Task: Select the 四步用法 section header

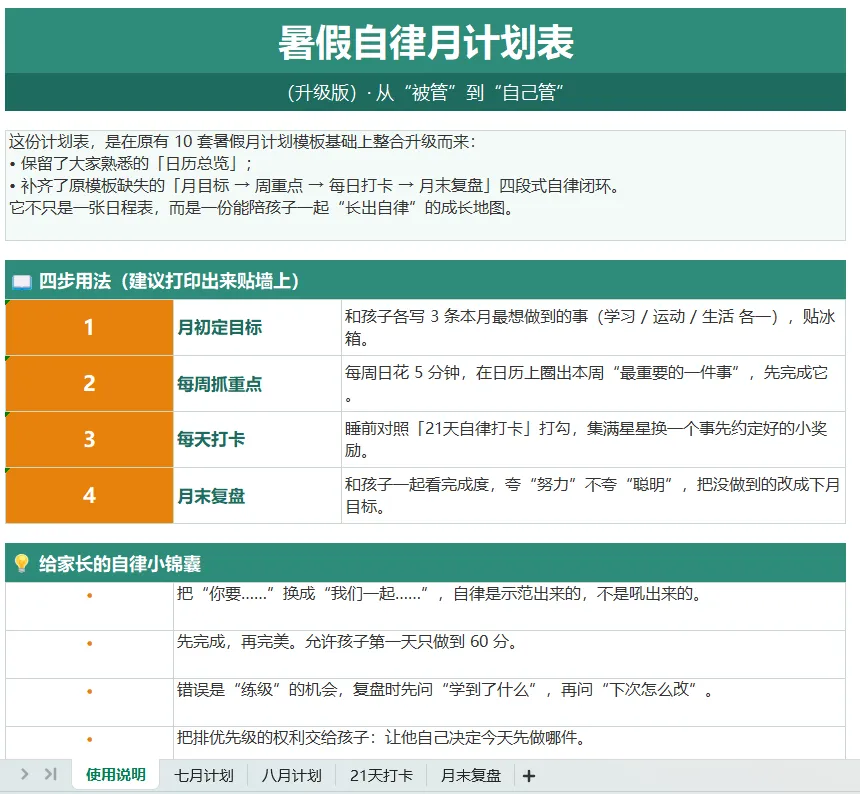Action: tap(426, 280)
